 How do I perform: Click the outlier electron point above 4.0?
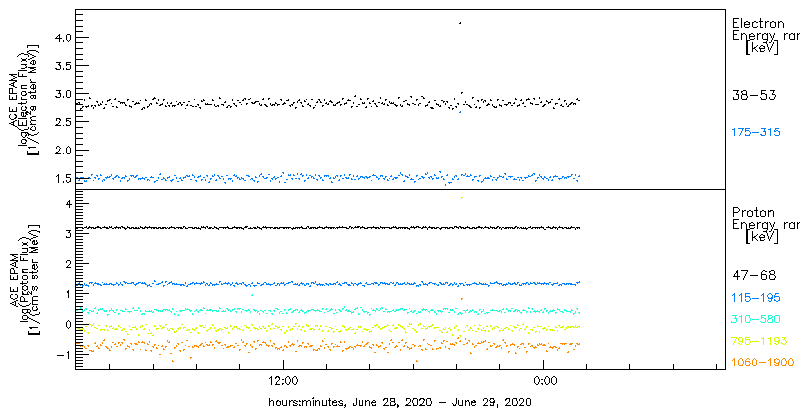pyautogui.click(x=460, y=23)
